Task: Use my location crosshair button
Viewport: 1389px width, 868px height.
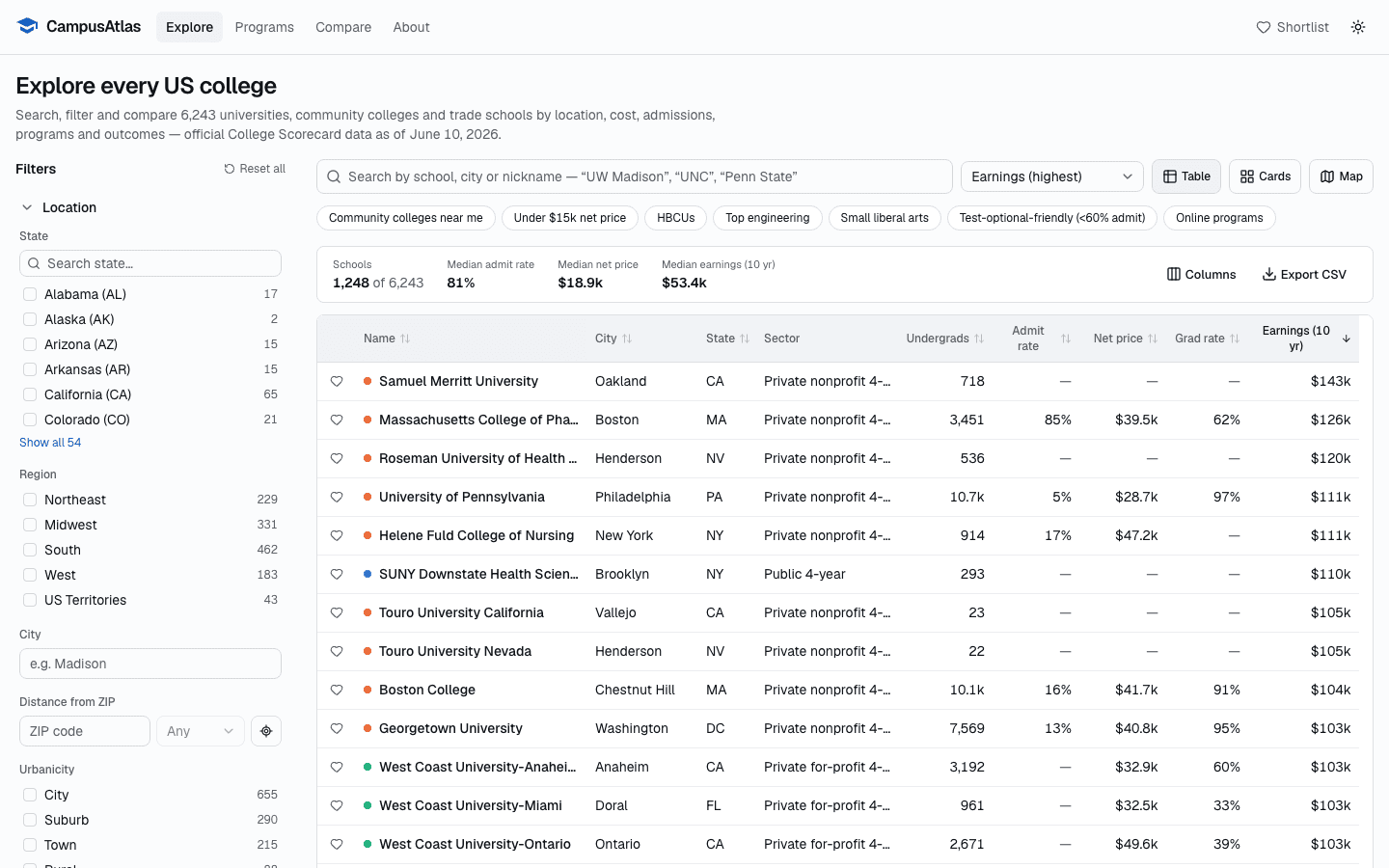Action: [x=266, y=731]
